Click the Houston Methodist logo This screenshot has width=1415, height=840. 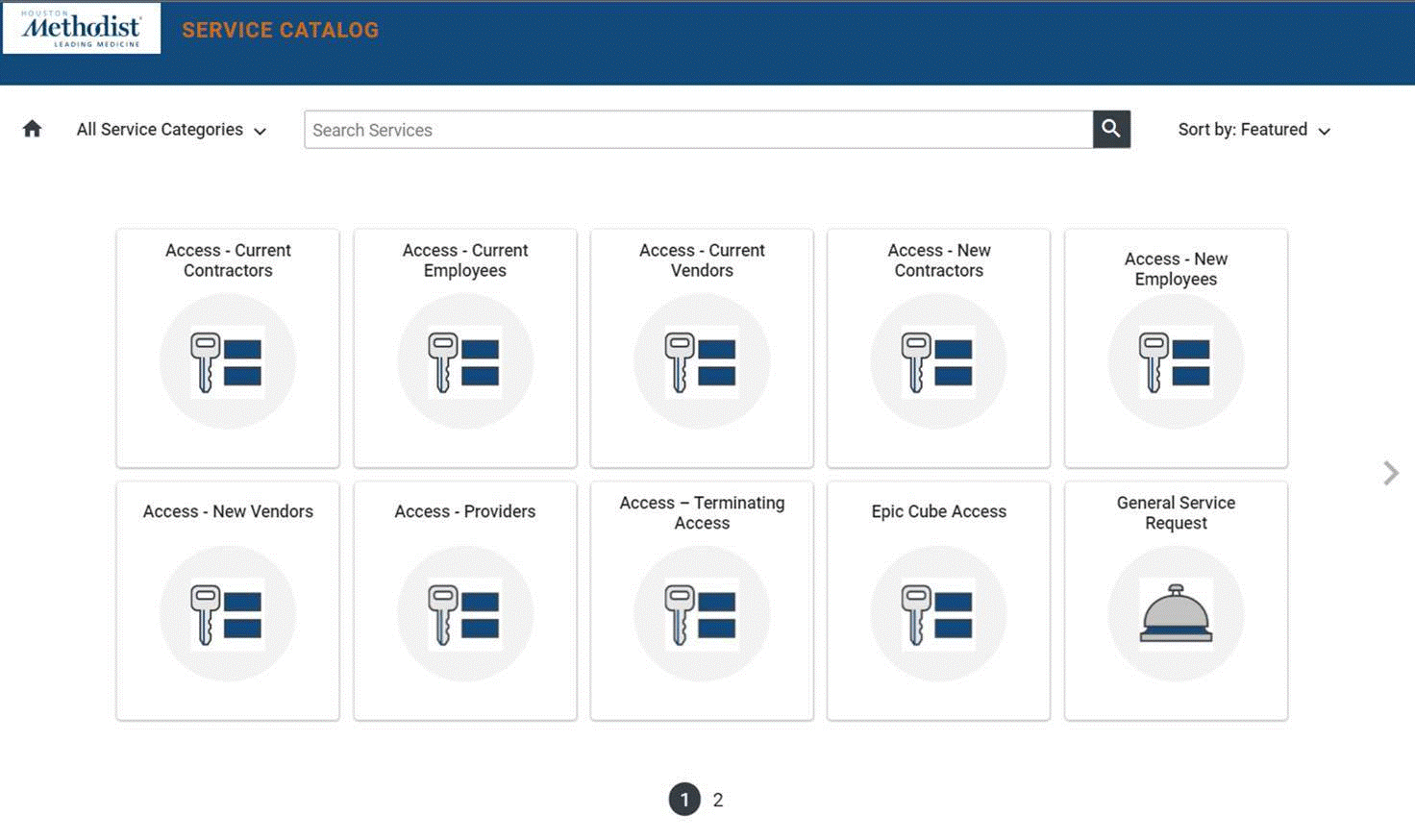point(82,29)
